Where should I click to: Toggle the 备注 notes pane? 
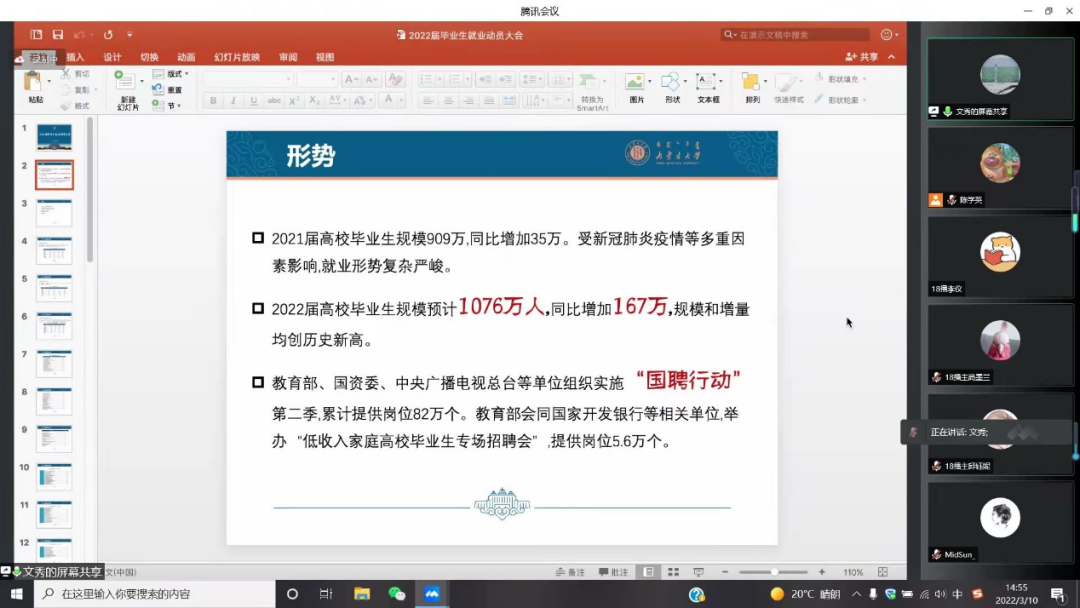click(x=571, y=572)
